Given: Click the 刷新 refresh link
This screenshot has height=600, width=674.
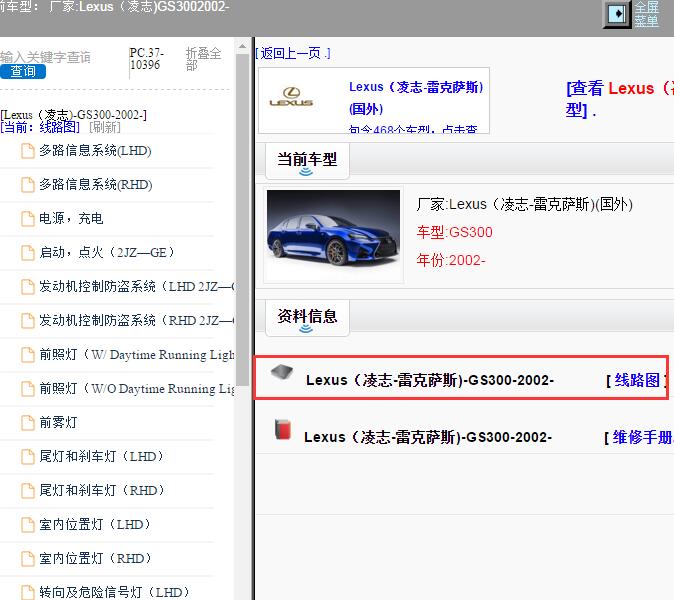Looking at the screenshot, I should point(105,127).
